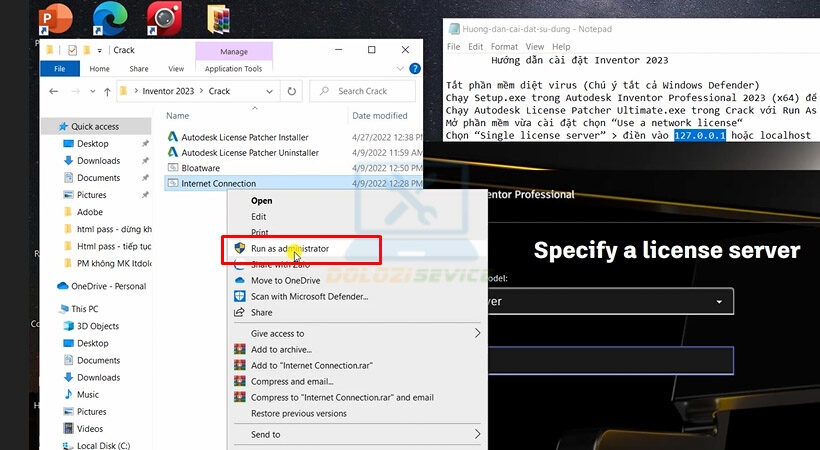
Task: Open 3D Objects under This PC
Action: pyautogui.click(x=98, y=326)
